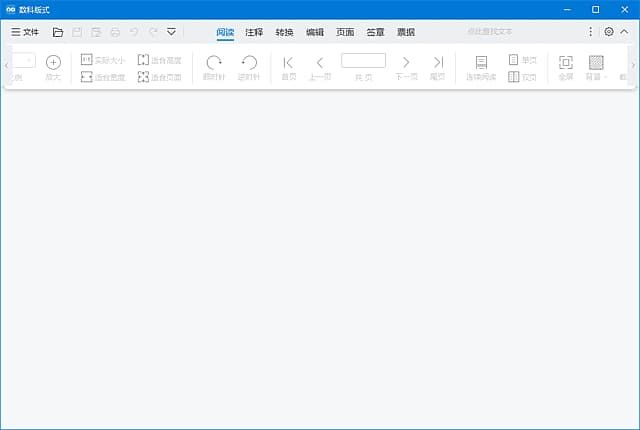Switch to the 页面 tab
Screen dimensions: 640x430
click(345, 32)
